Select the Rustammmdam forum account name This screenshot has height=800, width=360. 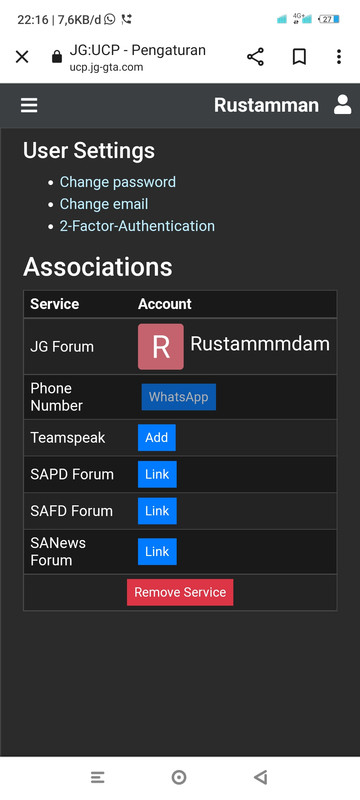pyautogui.click(x=260, y=344)
